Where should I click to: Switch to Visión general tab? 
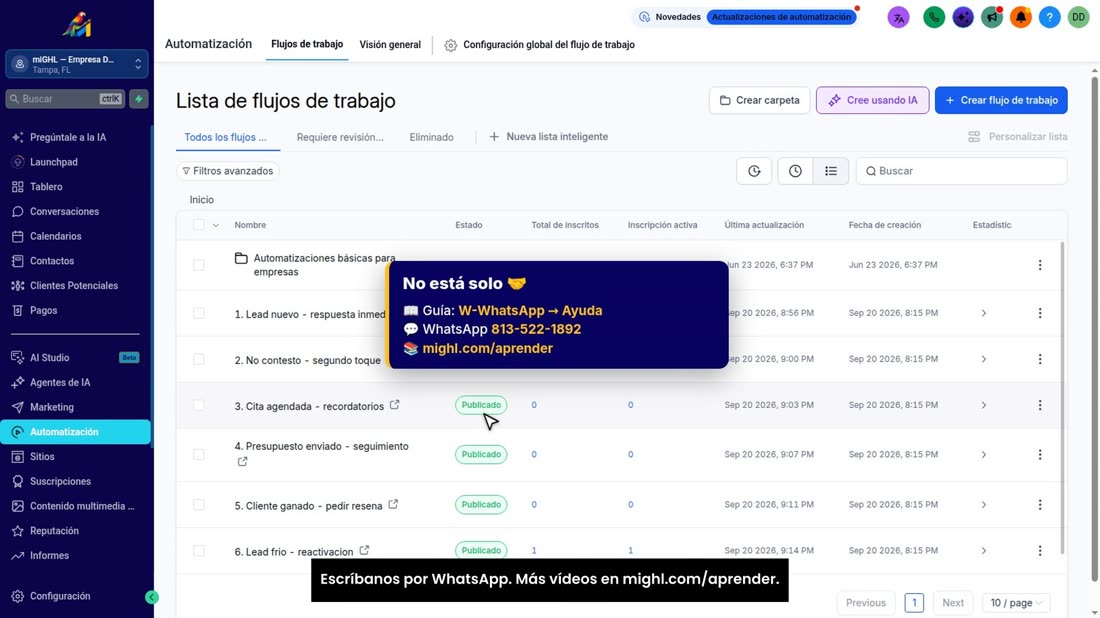tap(390, 44)
